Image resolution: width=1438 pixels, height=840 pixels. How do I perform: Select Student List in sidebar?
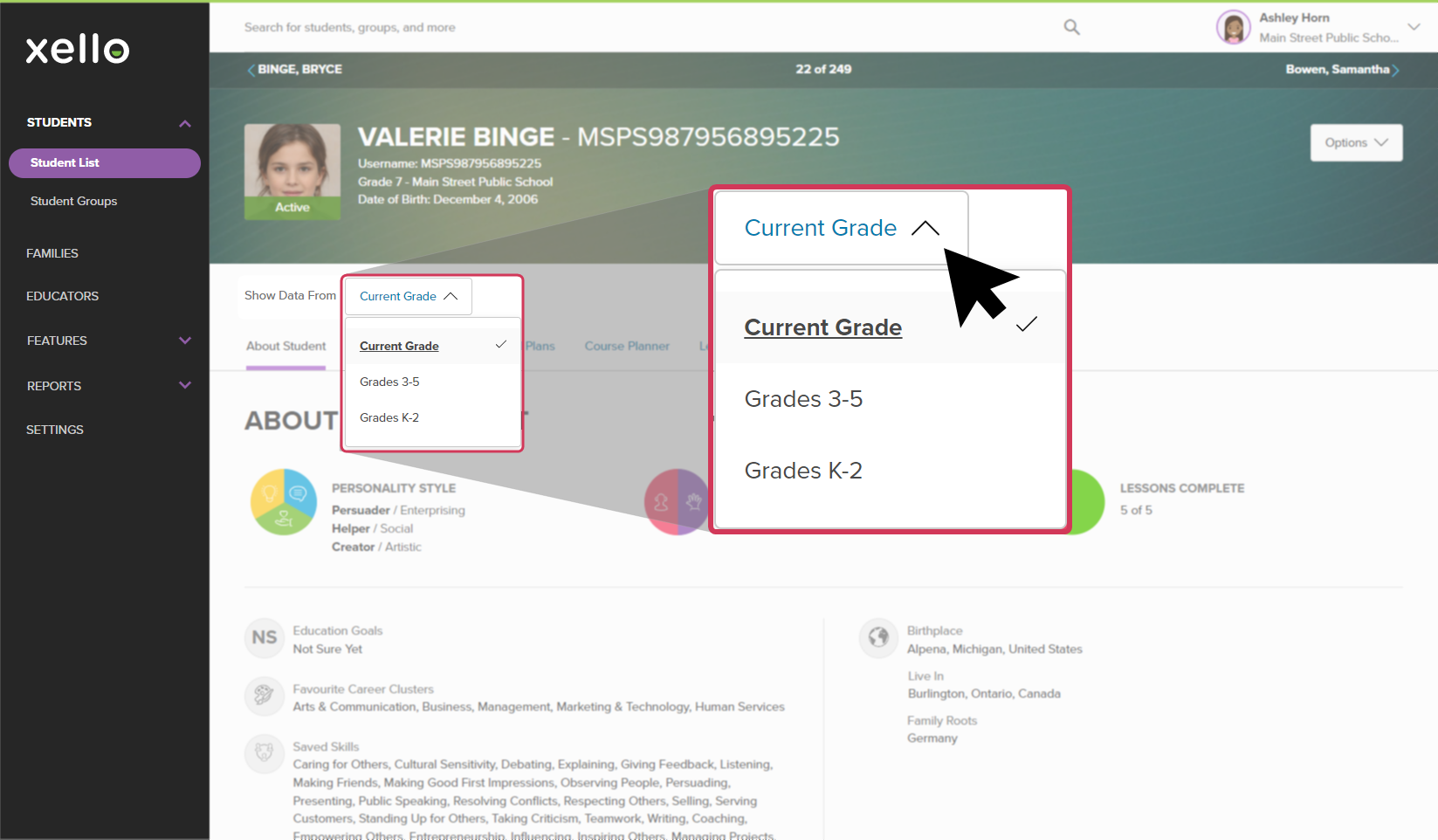105,163
